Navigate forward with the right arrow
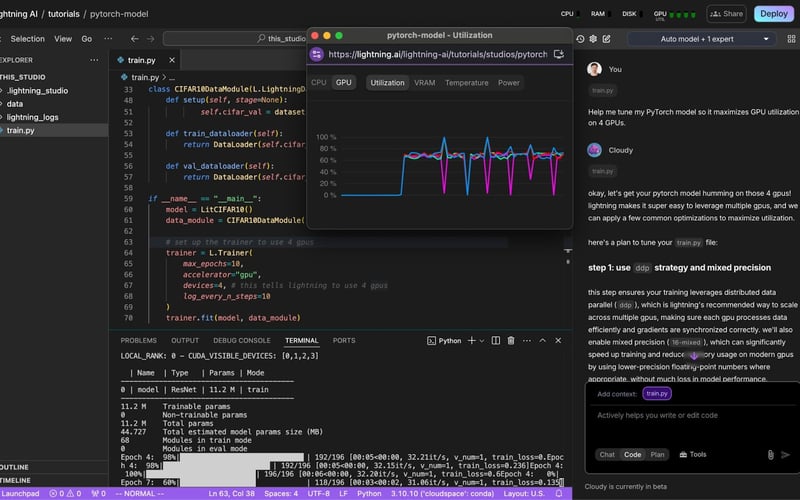The image size is (800, 500). 151,39
